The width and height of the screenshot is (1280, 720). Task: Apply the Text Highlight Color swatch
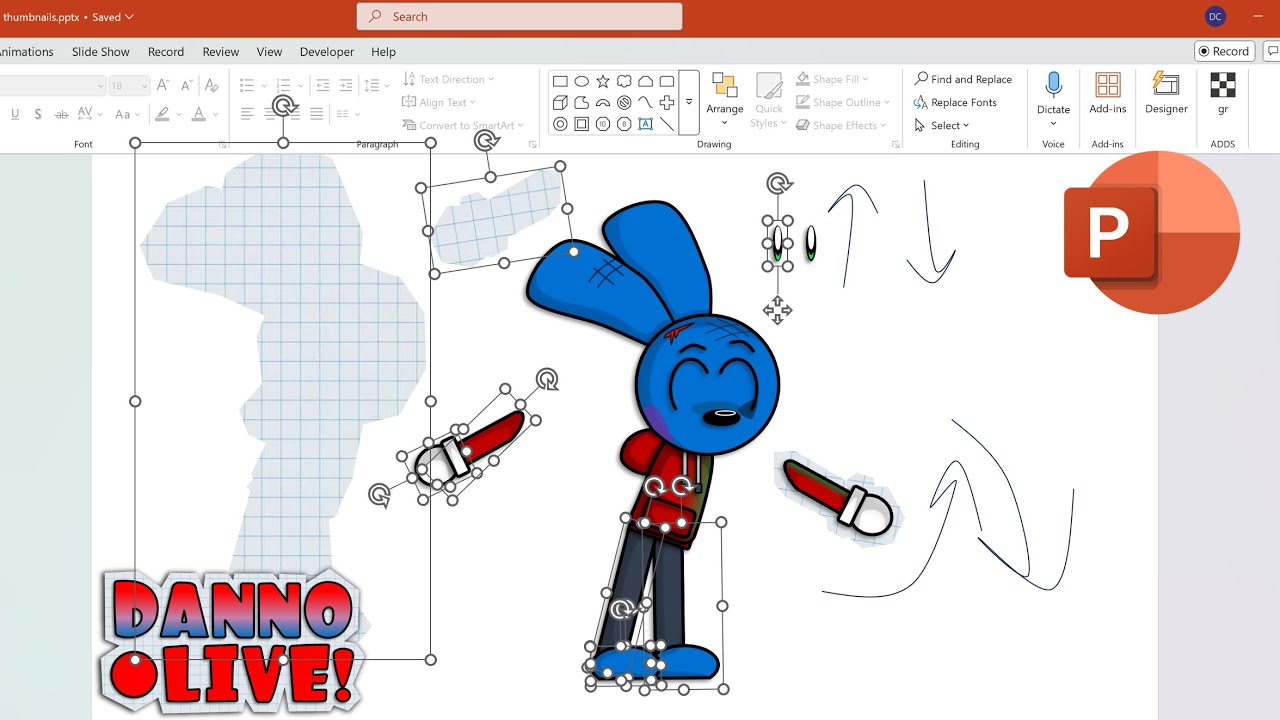click(x=162, y=114)
